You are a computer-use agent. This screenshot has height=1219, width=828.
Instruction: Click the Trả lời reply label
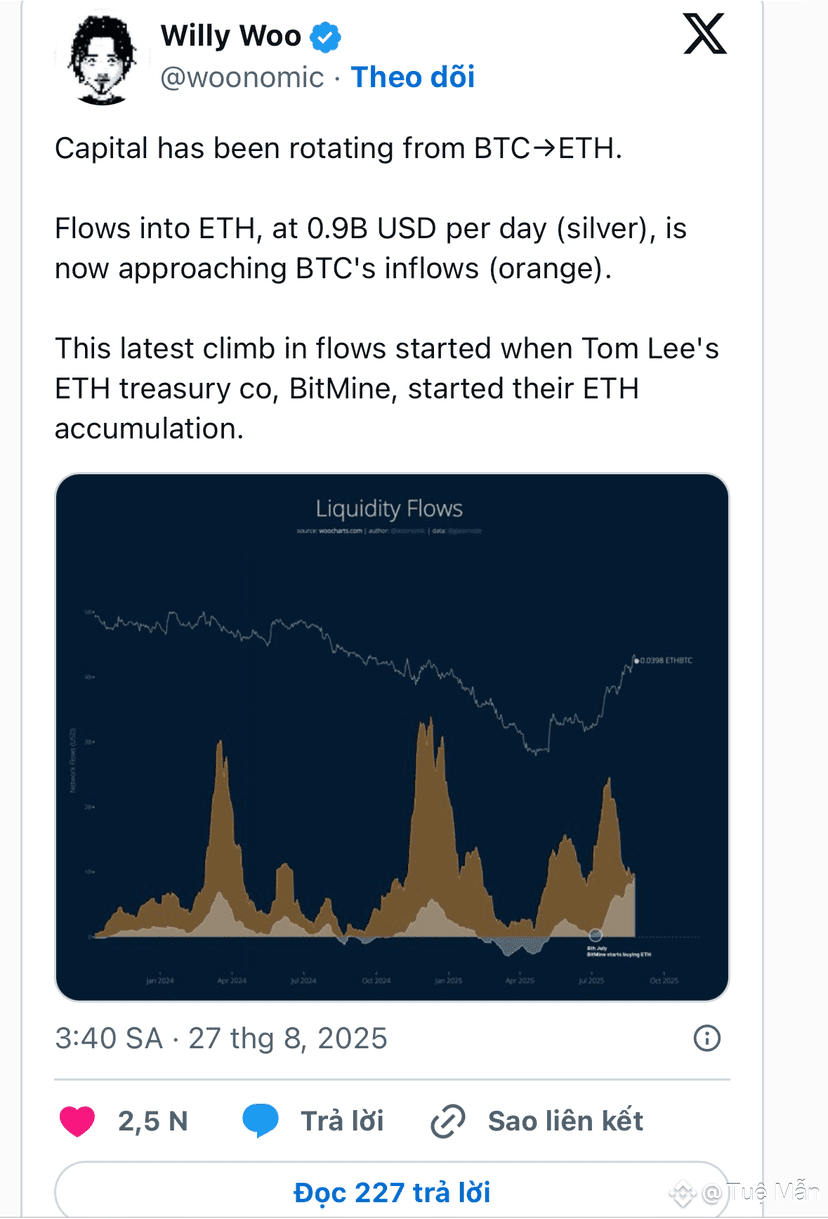342,1121
